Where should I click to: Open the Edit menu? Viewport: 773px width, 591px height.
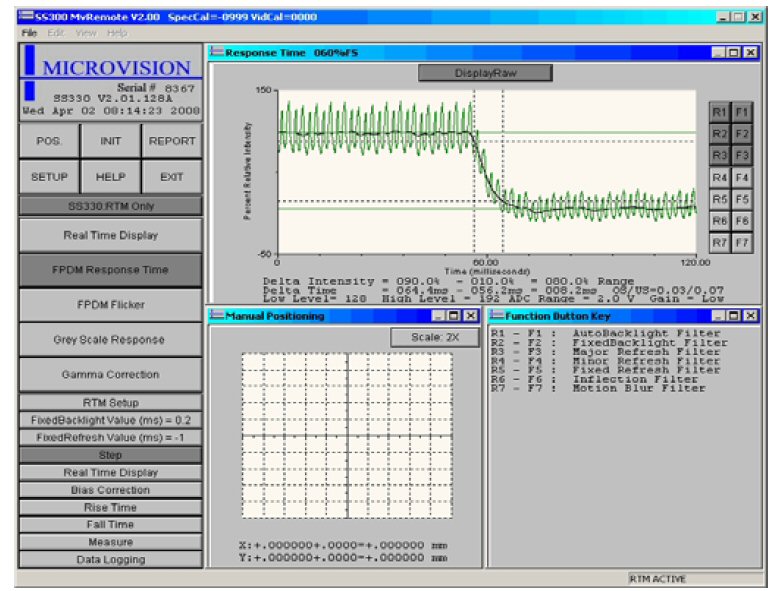coord(56,33)
